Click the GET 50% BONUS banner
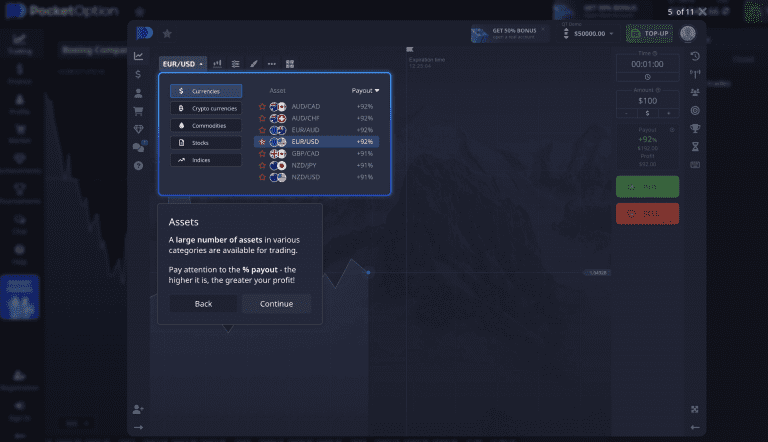The image size is (768, 442). click(509, 33)
